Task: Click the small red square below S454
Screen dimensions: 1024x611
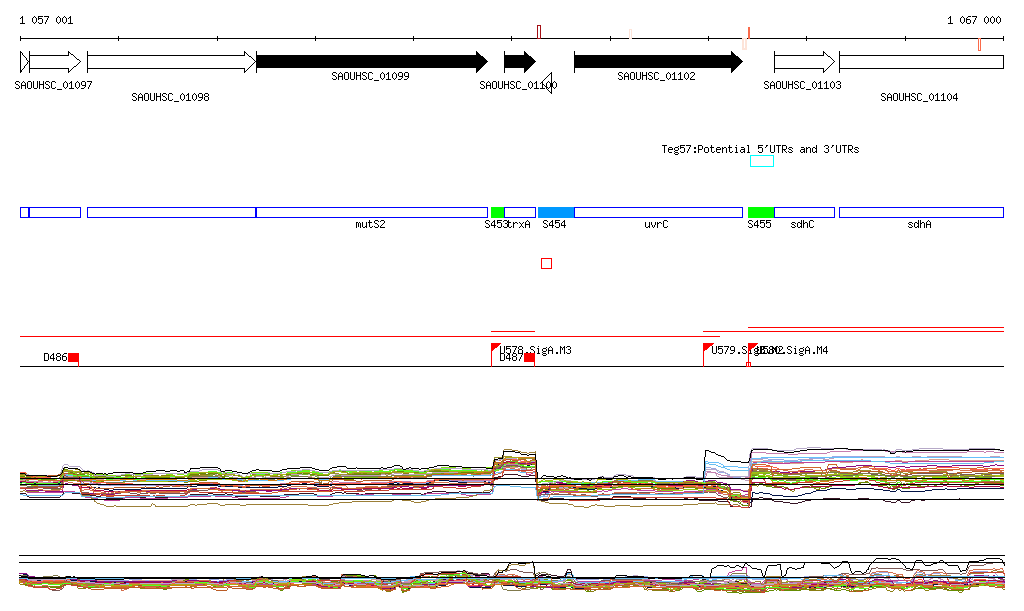Action: pyautogui.click(x=546, y=264)
